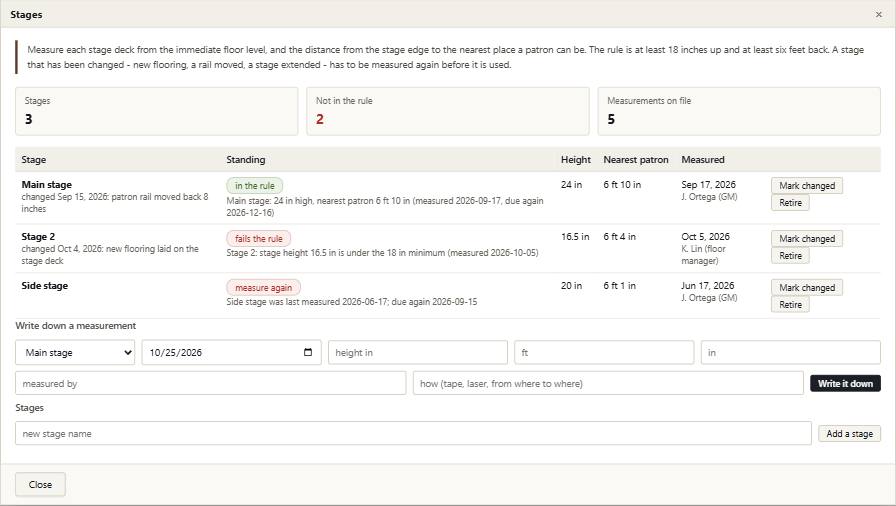
Task: Click the Height column header
Action: (575, 160)
